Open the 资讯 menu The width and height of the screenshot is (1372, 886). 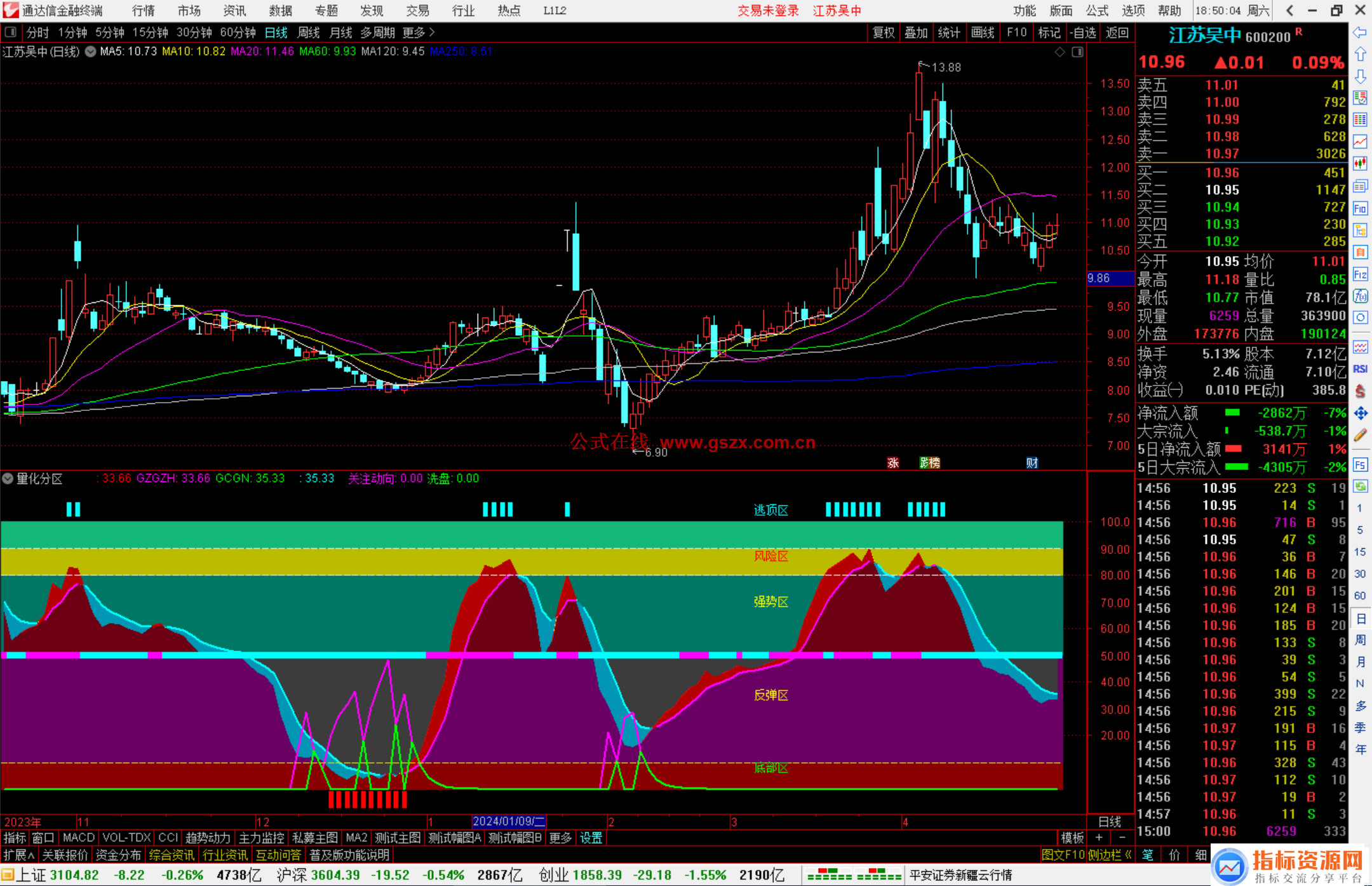click(x=235, y=10)
